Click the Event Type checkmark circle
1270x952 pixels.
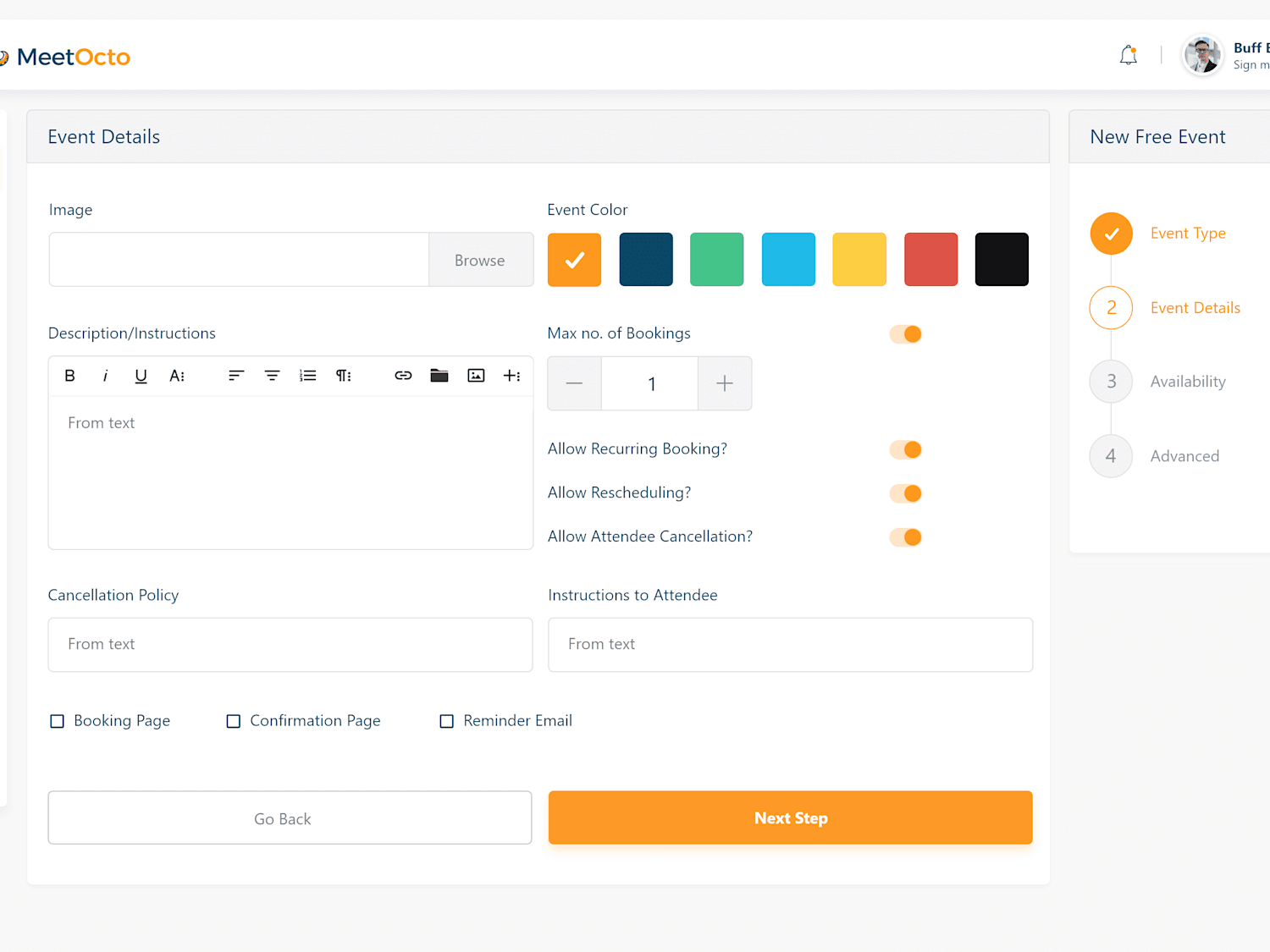(1111, 234)
